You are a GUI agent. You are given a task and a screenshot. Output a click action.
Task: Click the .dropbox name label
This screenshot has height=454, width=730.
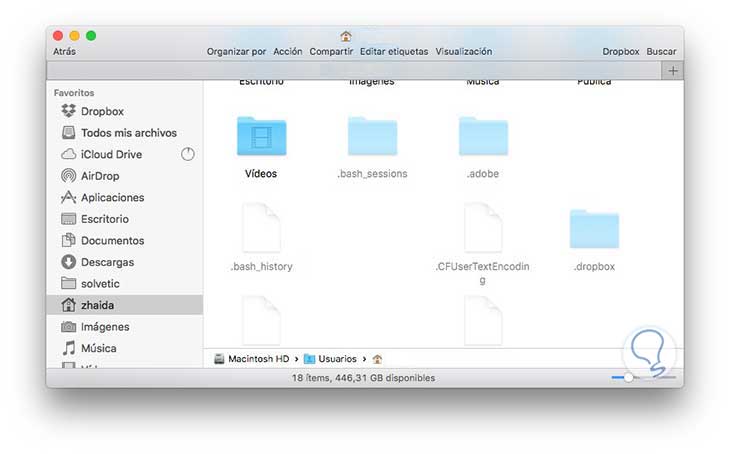[595, 266]
